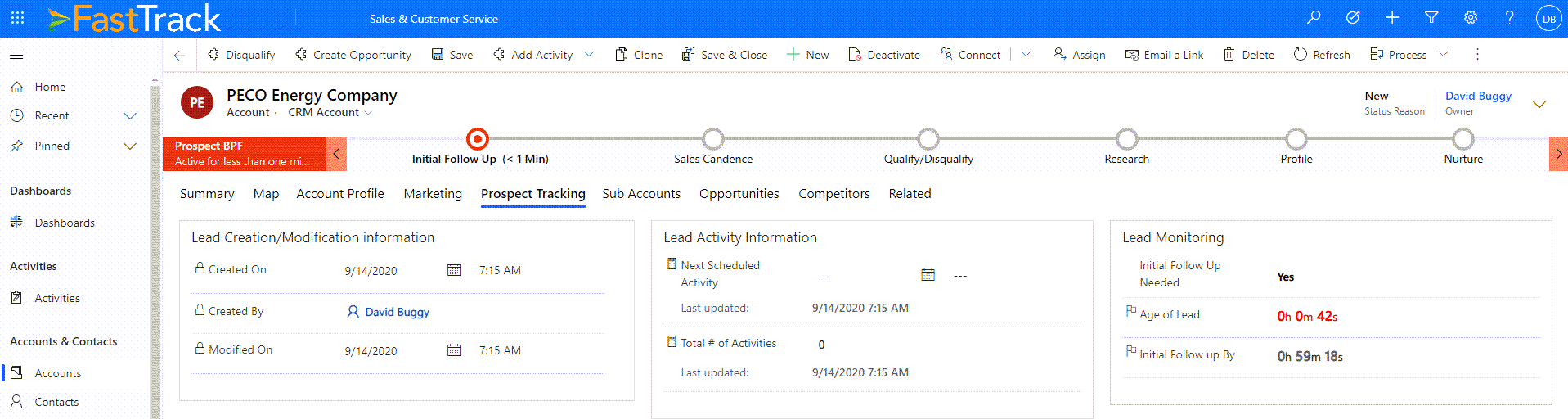Expand the header chevron beside Owner
The height and width of the screenshot is (419, 1568).
click(1539, 104)
